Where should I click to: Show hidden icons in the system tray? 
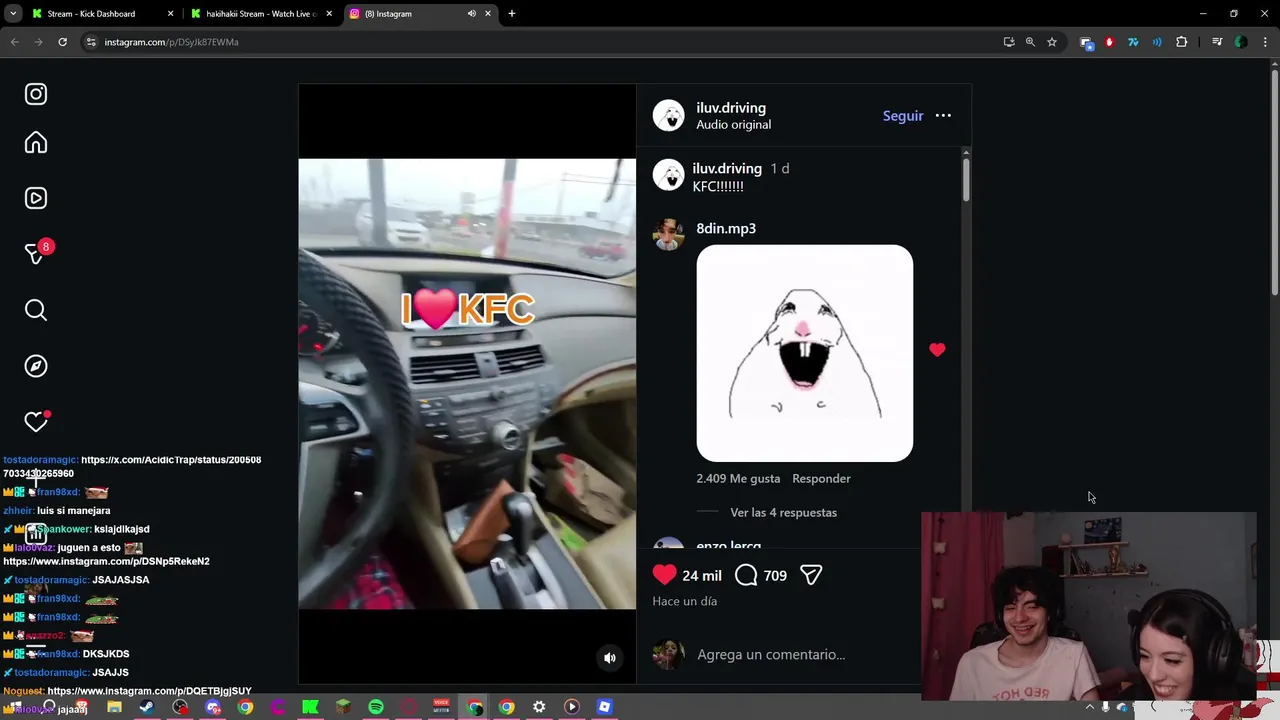click(1090, 708)
